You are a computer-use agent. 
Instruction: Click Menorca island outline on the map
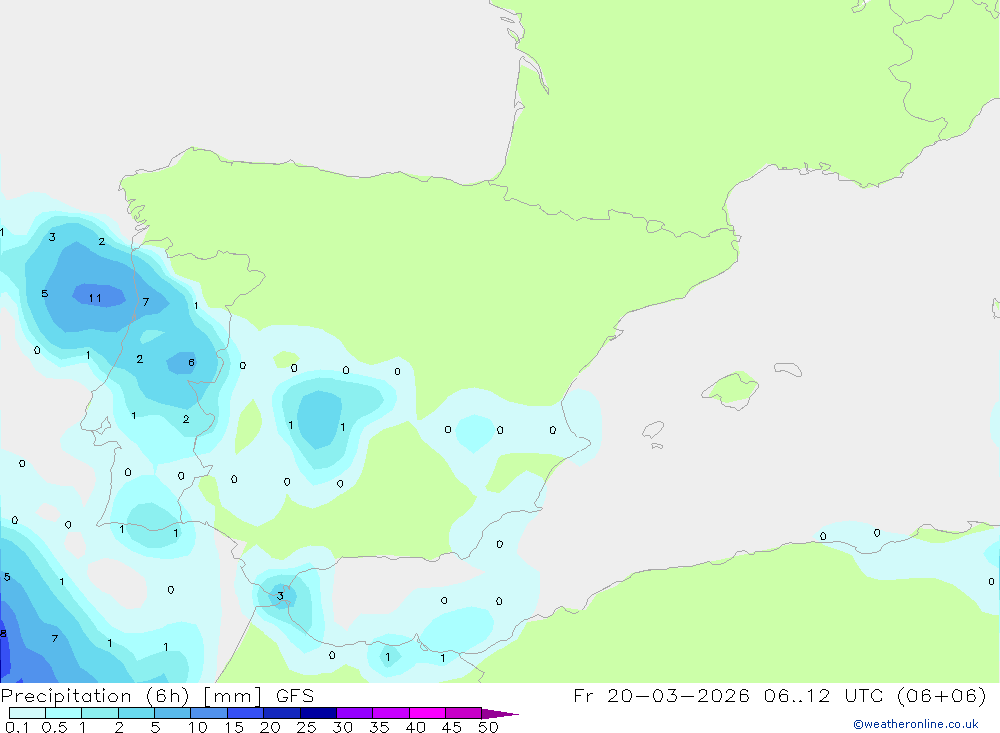[788, 369]
